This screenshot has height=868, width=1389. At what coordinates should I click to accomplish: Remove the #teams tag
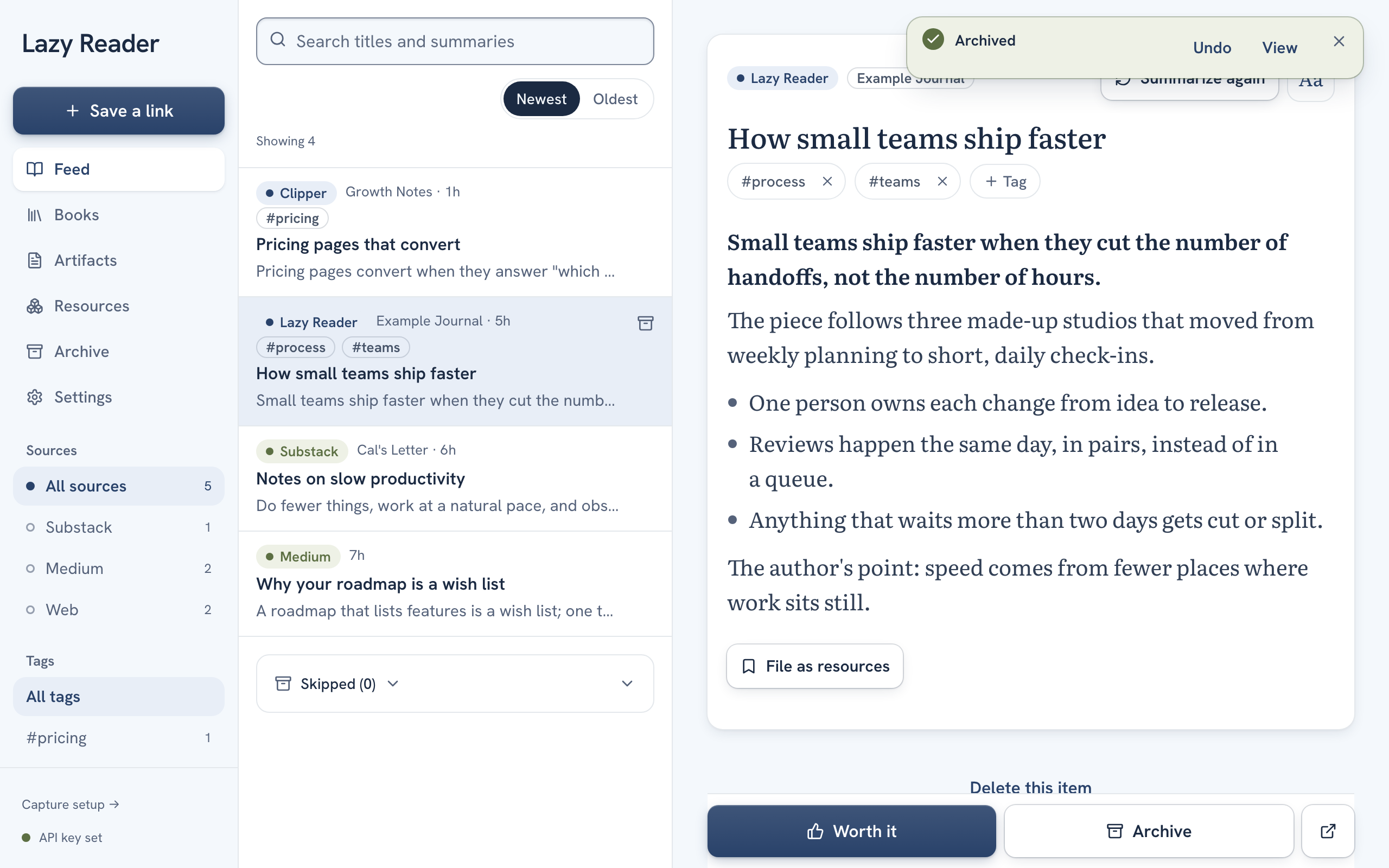(x=942, y=181)
